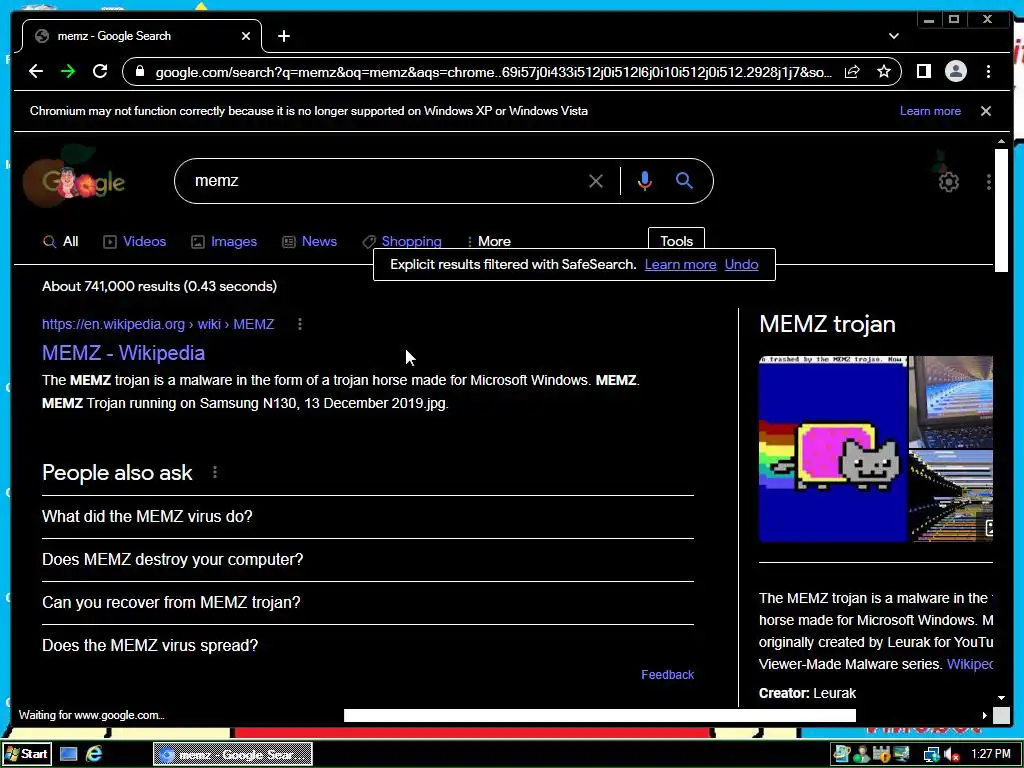Switch to the Shopping tab
Image resolution: width=1024 pixels, height=768 pixels.
point(402,242)
